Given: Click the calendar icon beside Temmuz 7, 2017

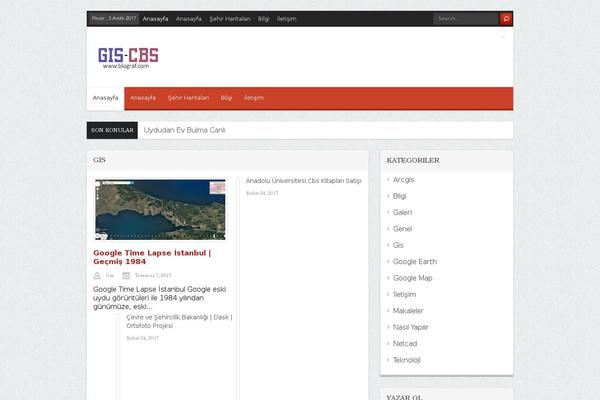Looking at the screenshot, I should click(126, 275).
